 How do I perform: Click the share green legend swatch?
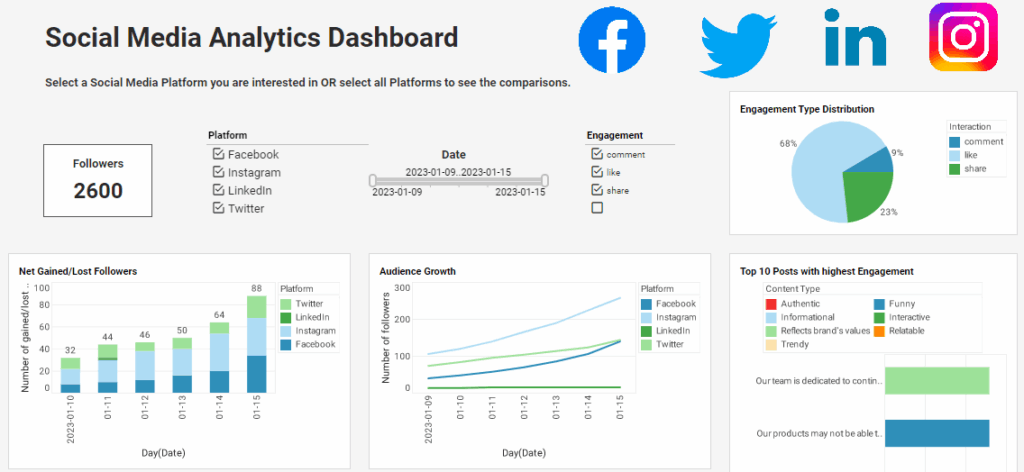956,169
